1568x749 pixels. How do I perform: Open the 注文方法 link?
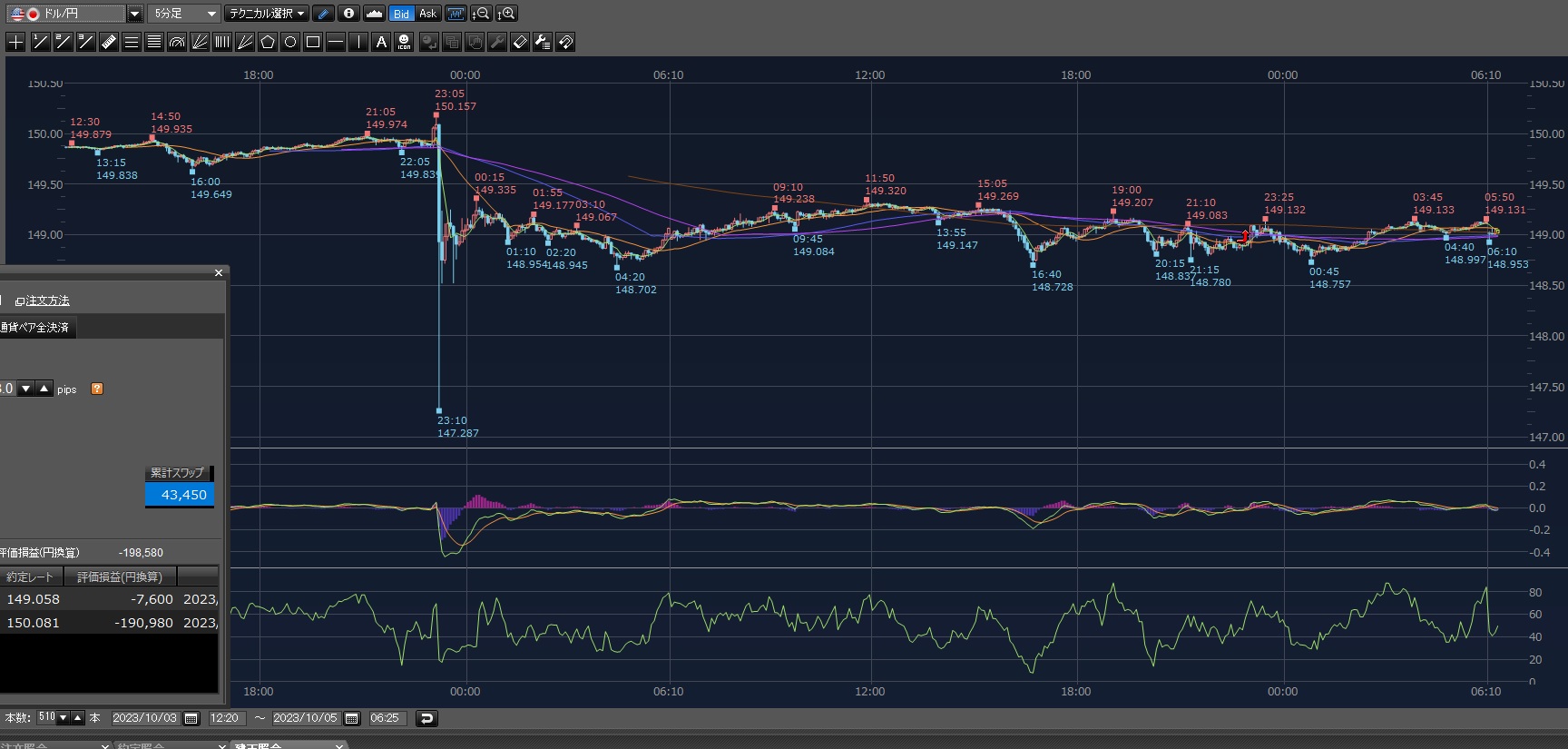click(x=44, y=301)
